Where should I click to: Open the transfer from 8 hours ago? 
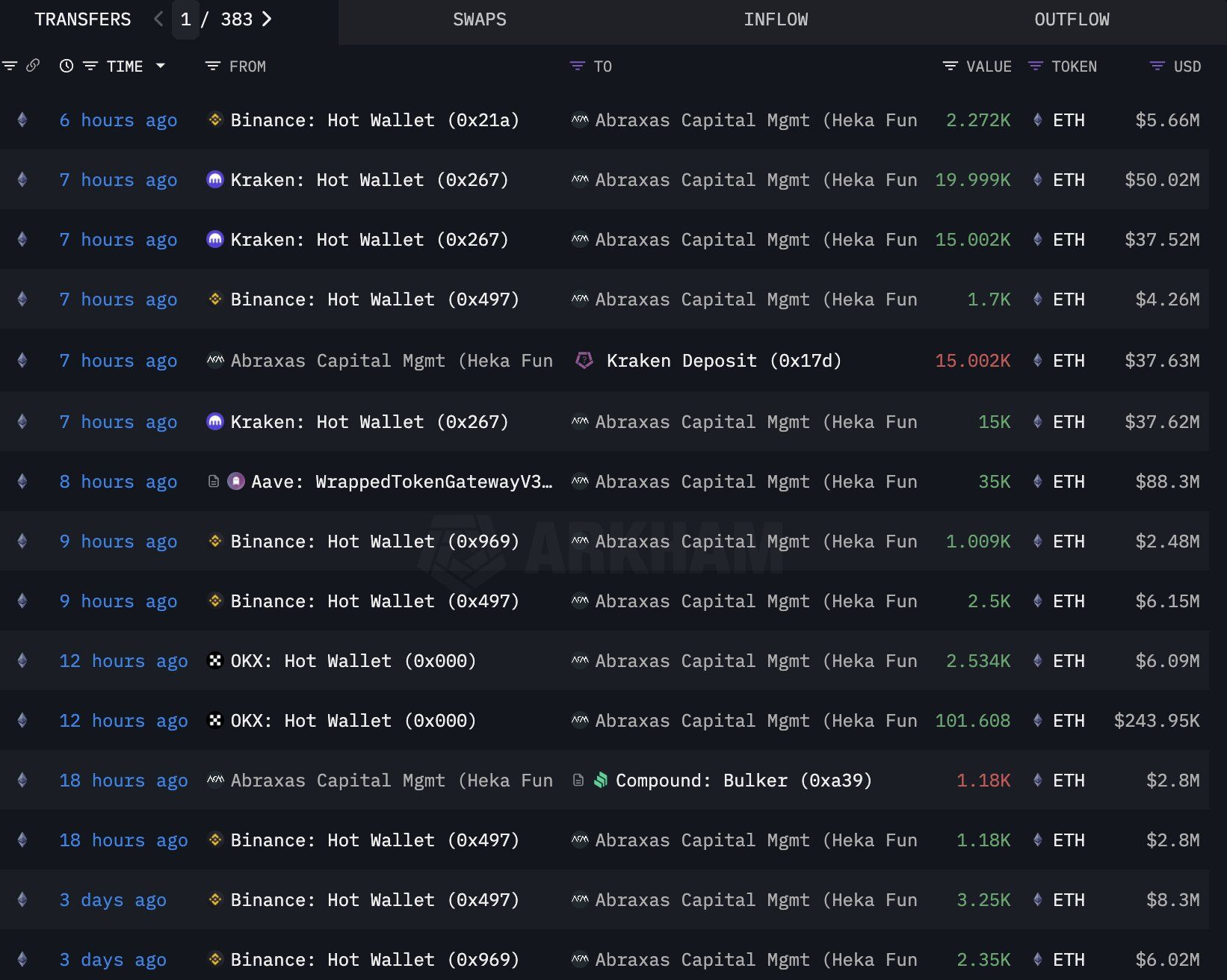(117, 482)
